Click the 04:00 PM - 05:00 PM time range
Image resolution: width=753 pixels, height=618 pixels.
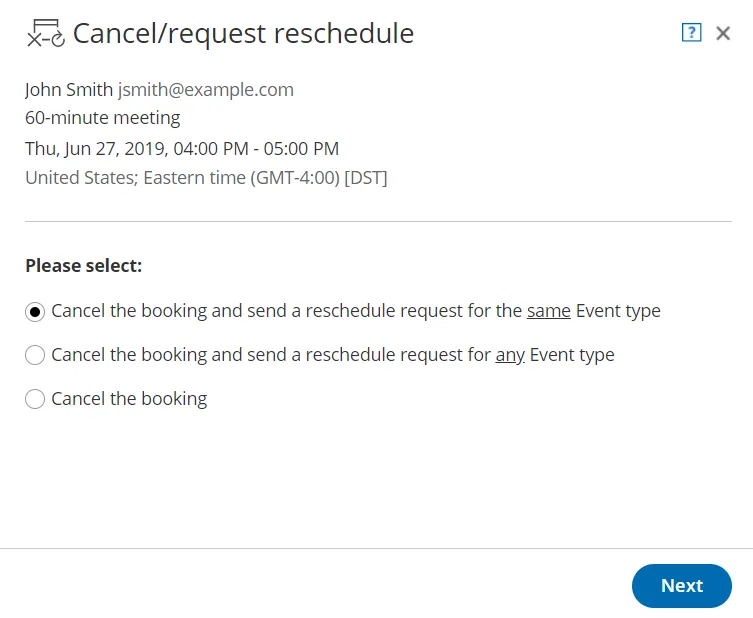pos(256,149)
